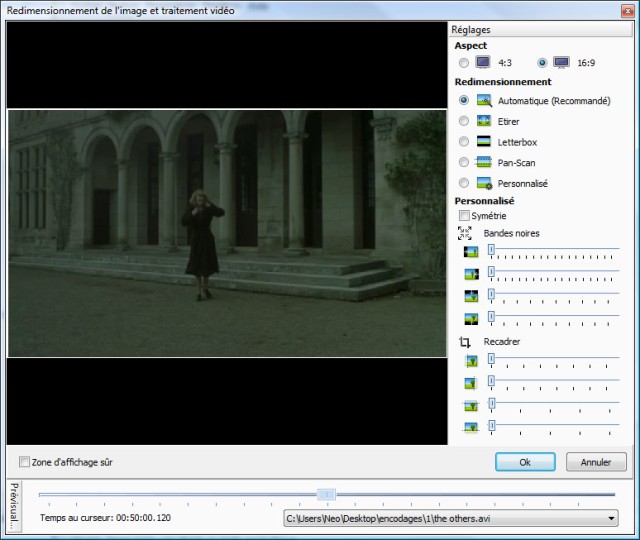Confirm with the Ok button
Screen dimensions: 640x540
pyautogui.click(x=525, y=462)
